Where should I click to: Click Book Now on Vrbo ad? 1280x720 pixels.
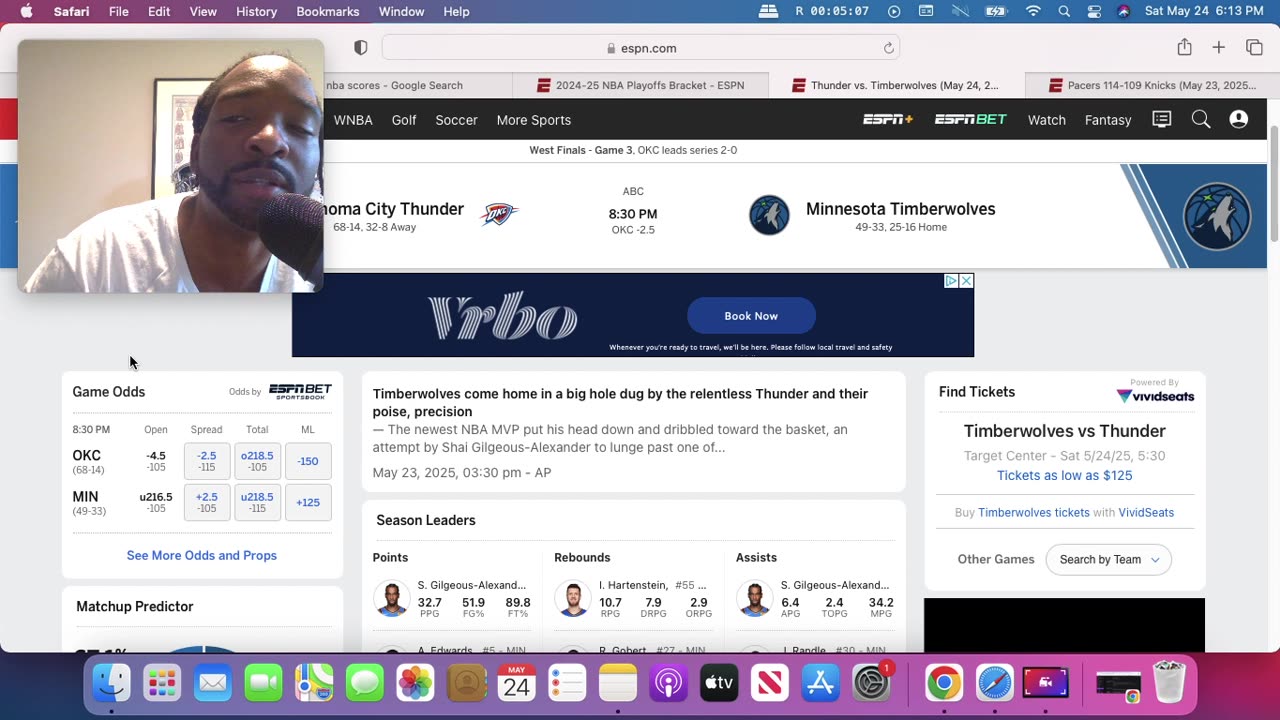[751, 315]
